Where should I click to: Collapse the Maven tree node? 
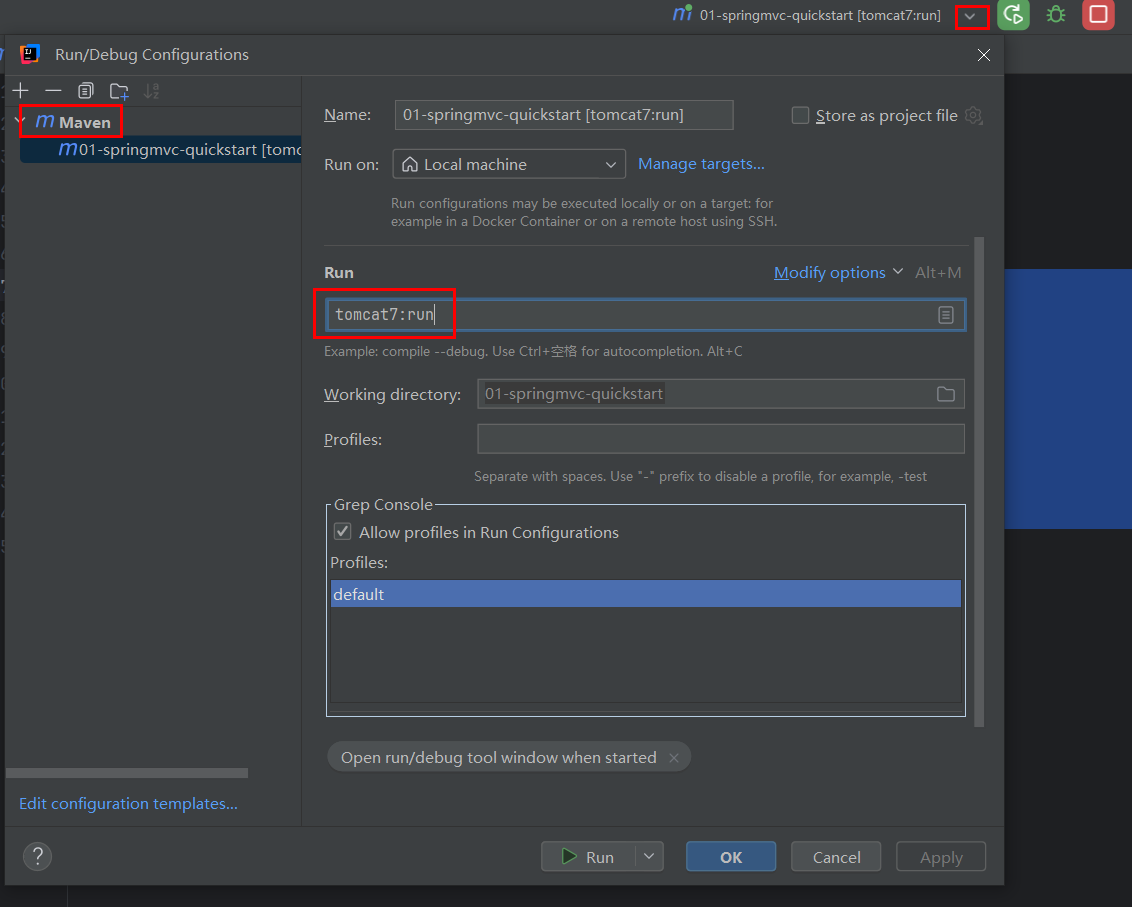(20, 121)
